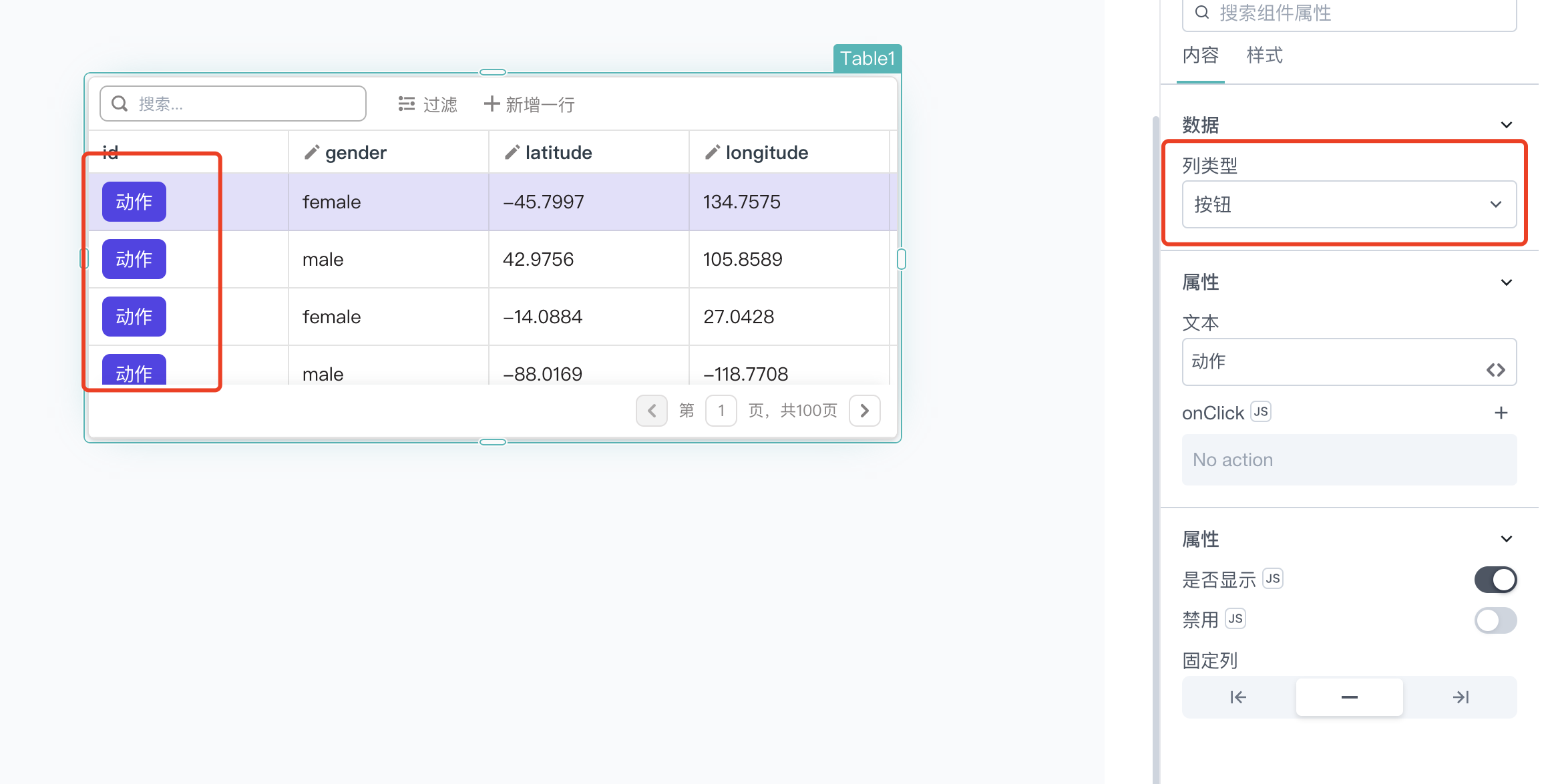Click the 过滤 button label

coord(440,104)
